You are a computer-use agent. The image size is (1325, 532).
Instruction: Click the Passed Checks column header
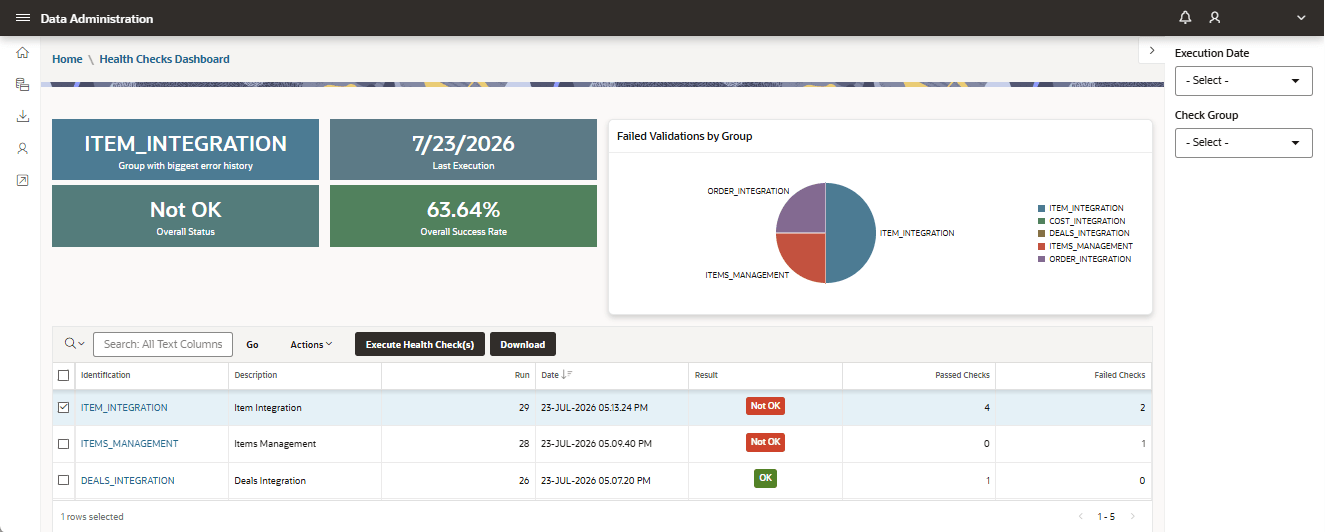[x=962, y=375]
